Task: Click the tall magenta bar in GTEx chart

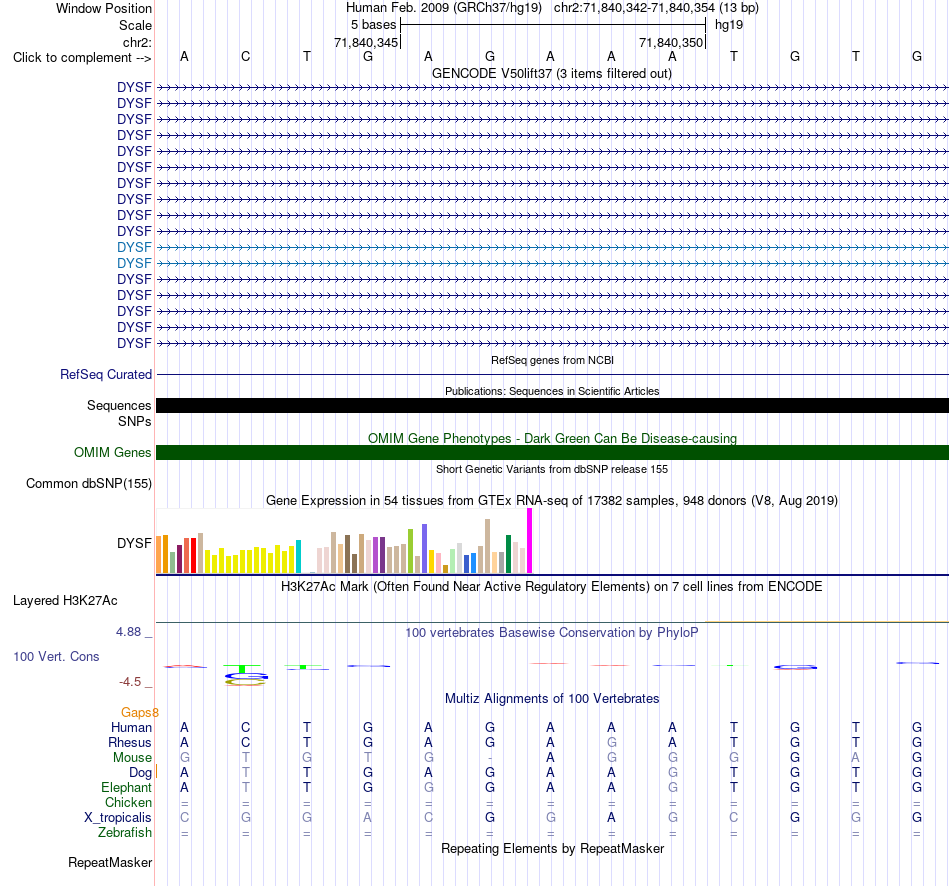Action: [x=530, y=541]
